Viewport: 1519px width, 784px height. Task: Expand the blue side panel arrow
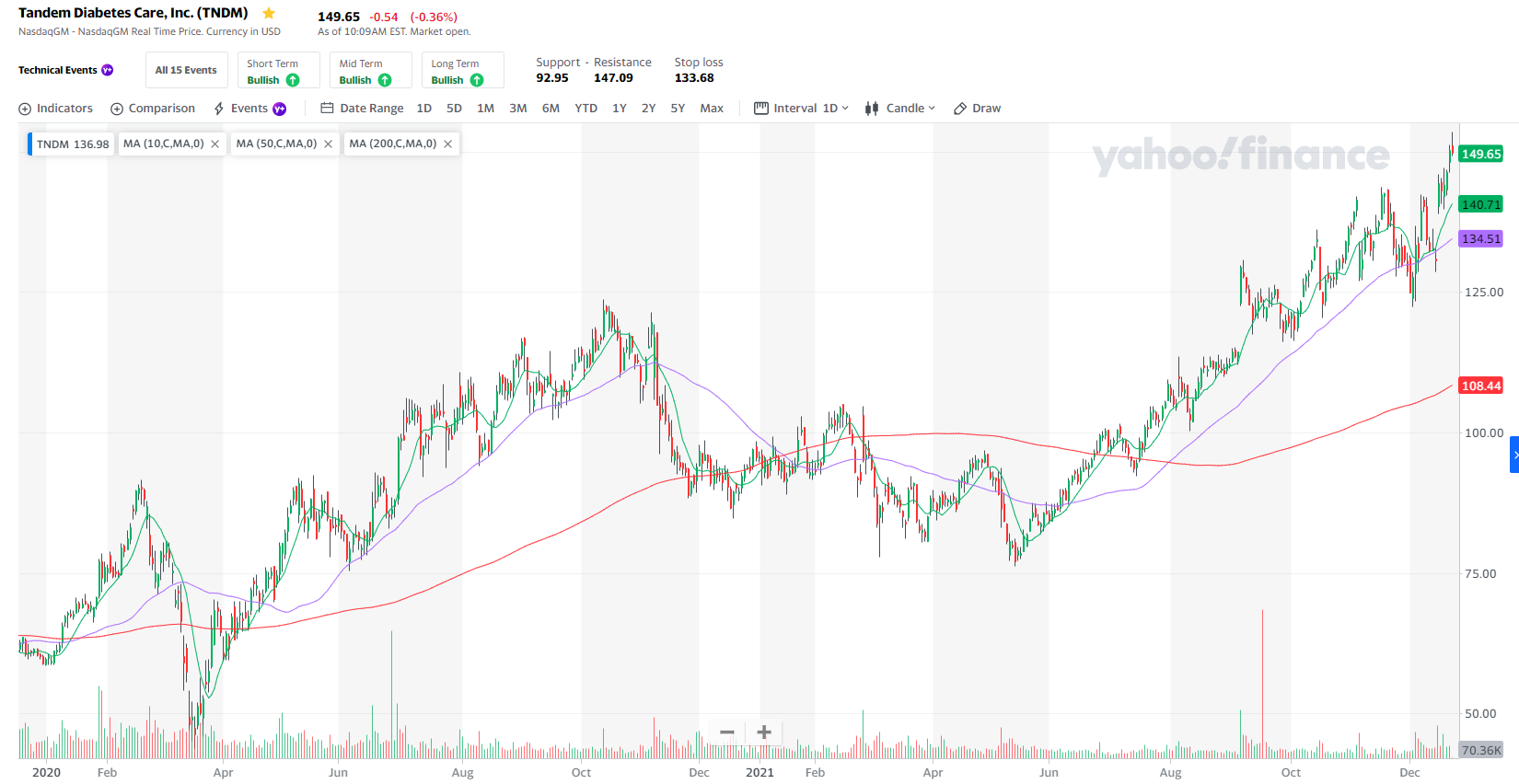(1514, 455)
